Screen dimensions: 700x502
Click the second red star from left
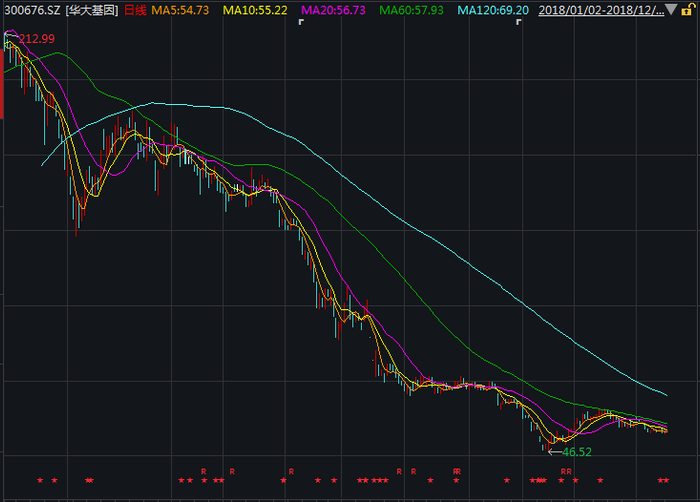pyautogui.click(x=54, y=481)
